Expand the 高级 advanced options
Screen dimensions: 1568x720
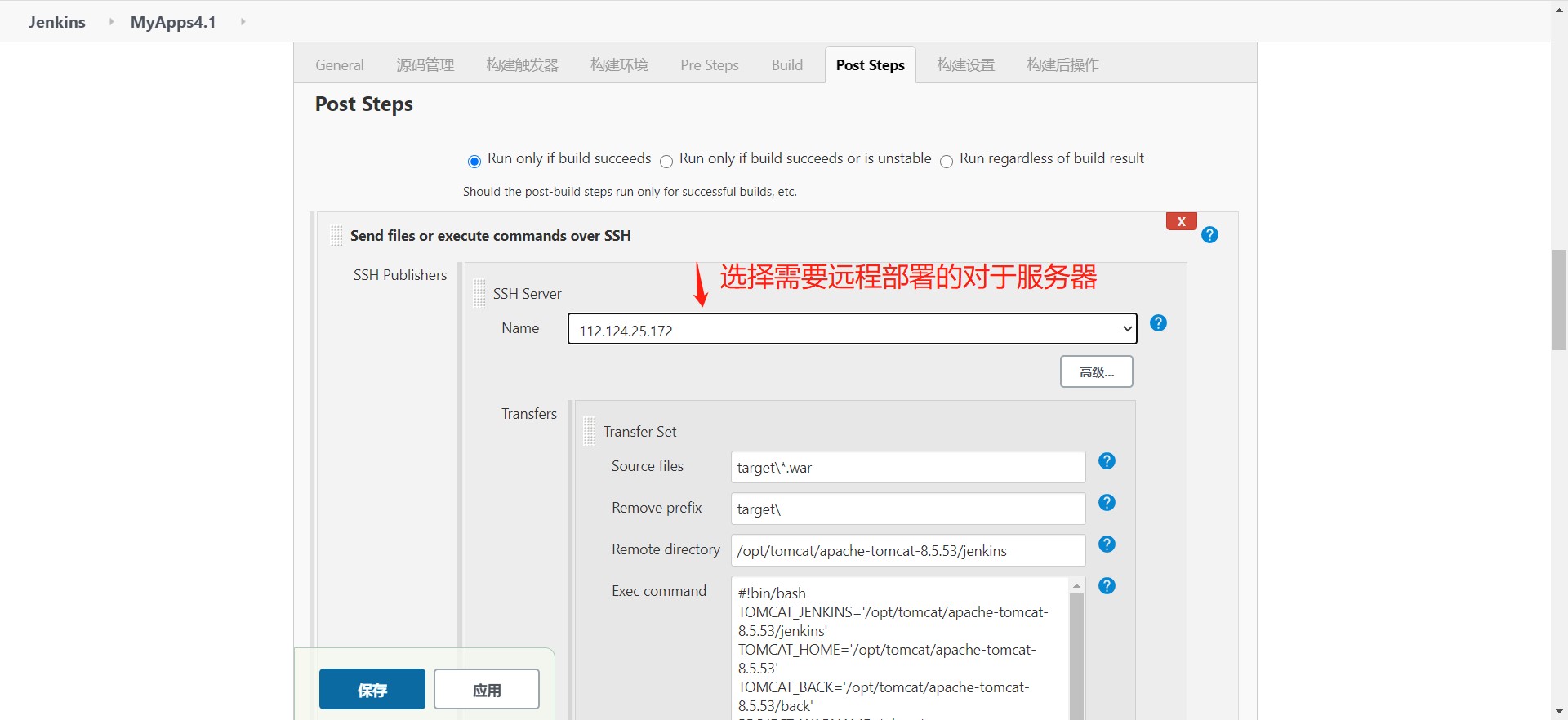1096,371
